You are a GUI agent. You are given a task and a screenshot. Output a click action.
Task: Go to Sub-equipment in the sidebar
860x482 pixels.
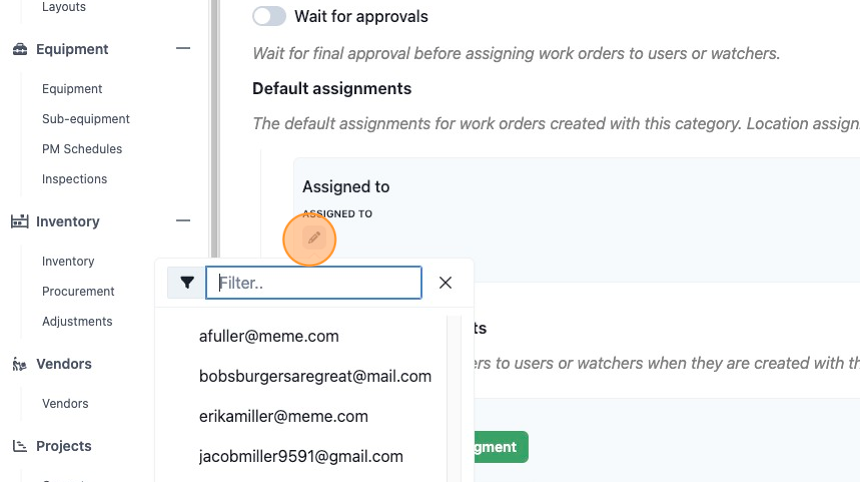click(x=86, y=119)
